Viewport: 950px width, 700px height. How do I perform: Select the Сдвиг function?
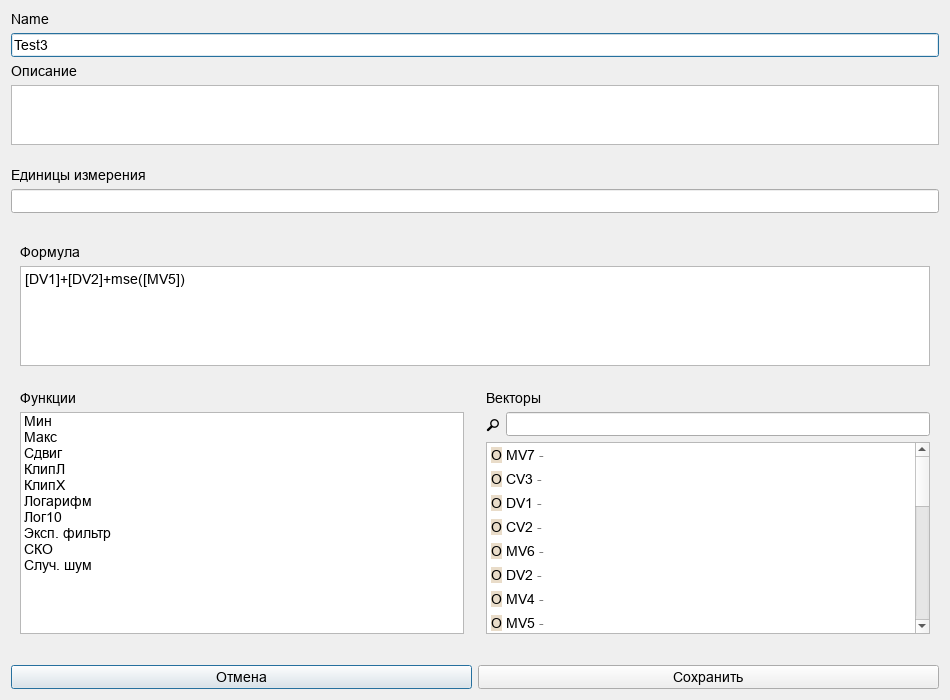point(43,453)
